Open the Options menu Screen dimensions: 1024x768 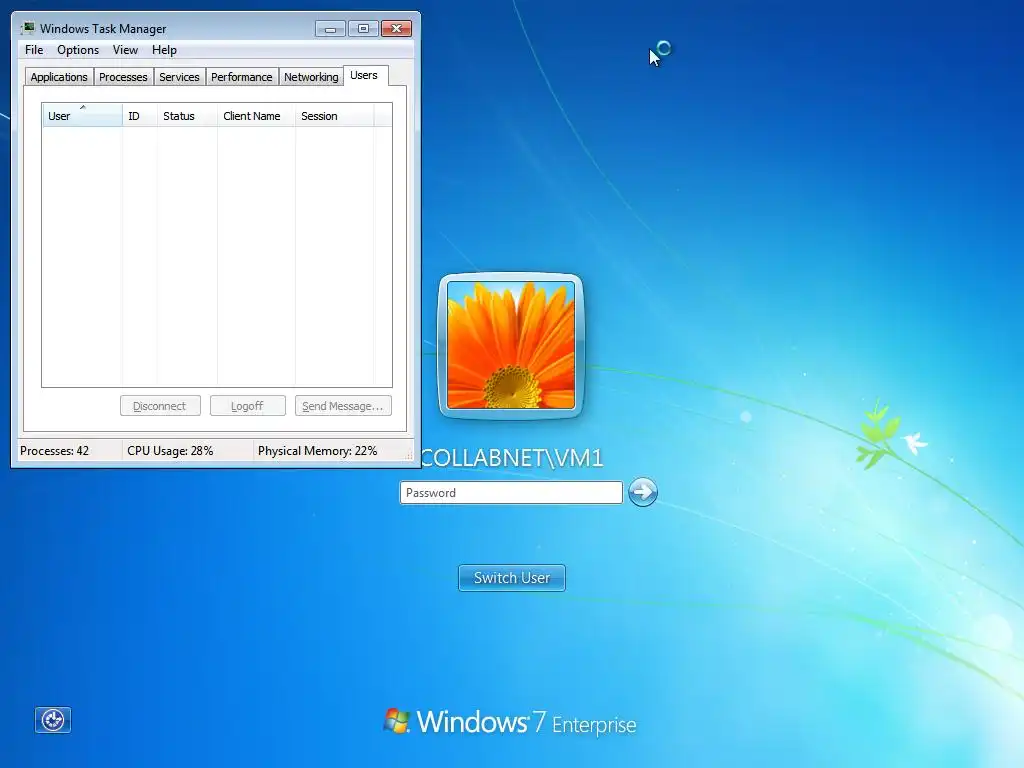(78, 50)
